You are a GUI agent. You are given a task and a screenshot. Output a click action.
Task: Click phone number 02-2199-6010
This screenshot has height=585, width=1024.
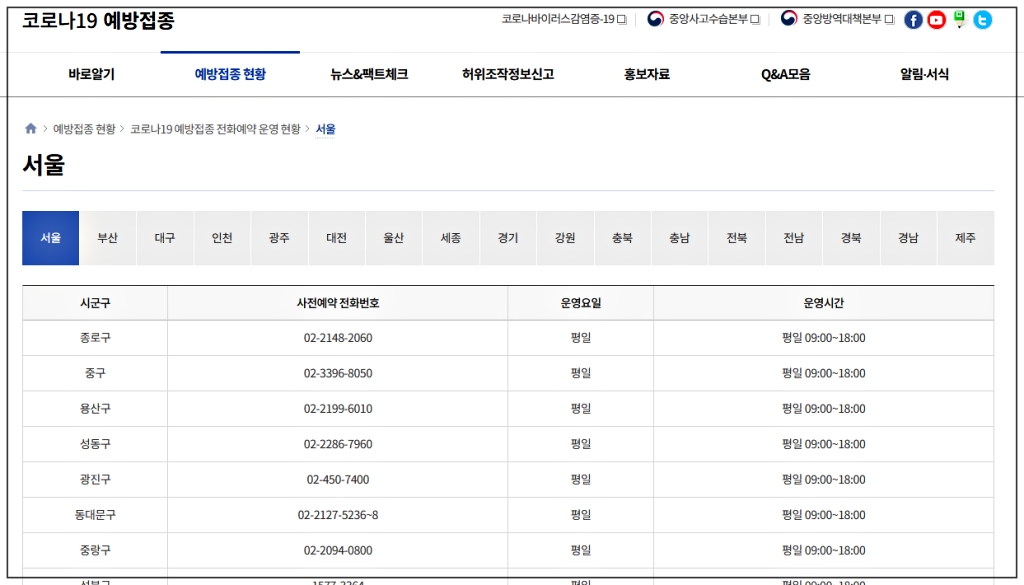(338, 409)
